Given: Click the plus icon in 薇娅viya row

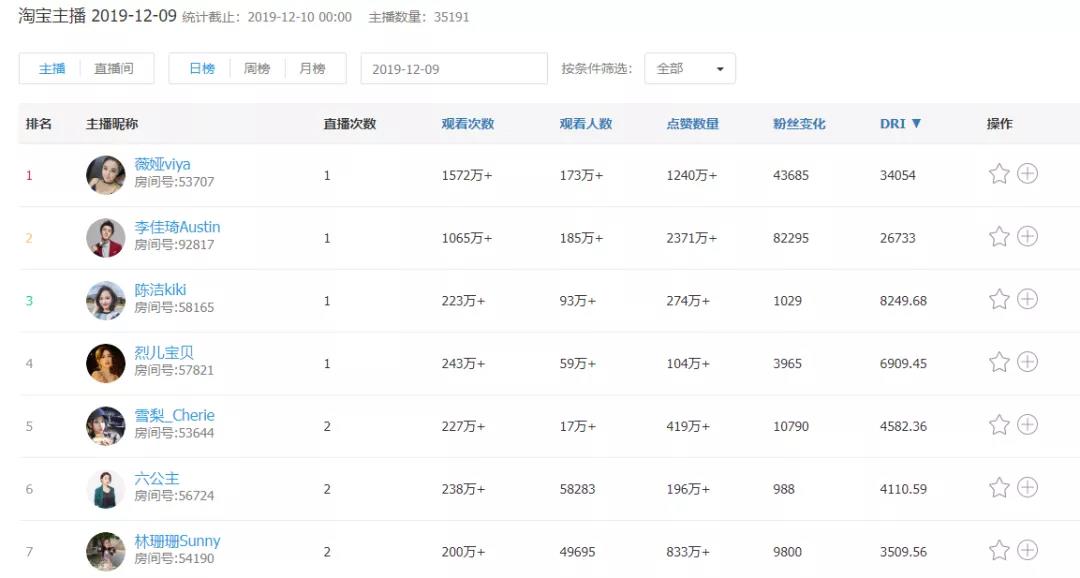Looking at the screenshot, I should [x=1028, y=174].
